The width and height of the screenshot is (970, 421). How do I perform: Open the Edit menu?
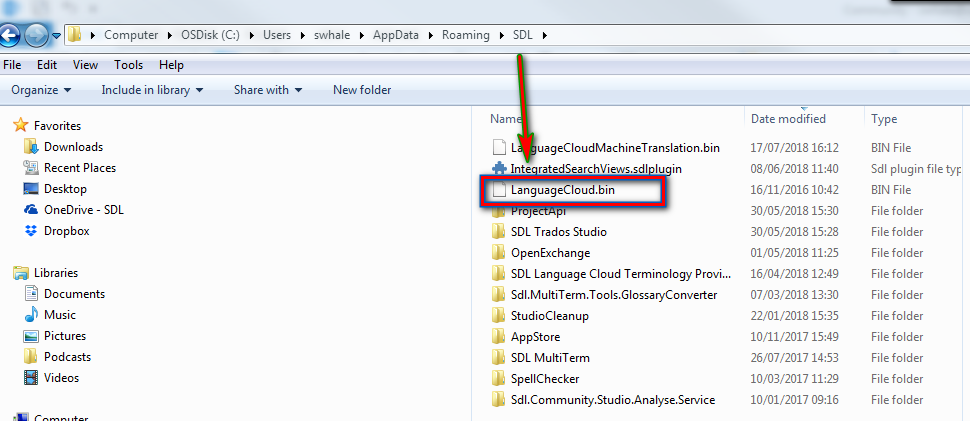click(x=46, y=65)
